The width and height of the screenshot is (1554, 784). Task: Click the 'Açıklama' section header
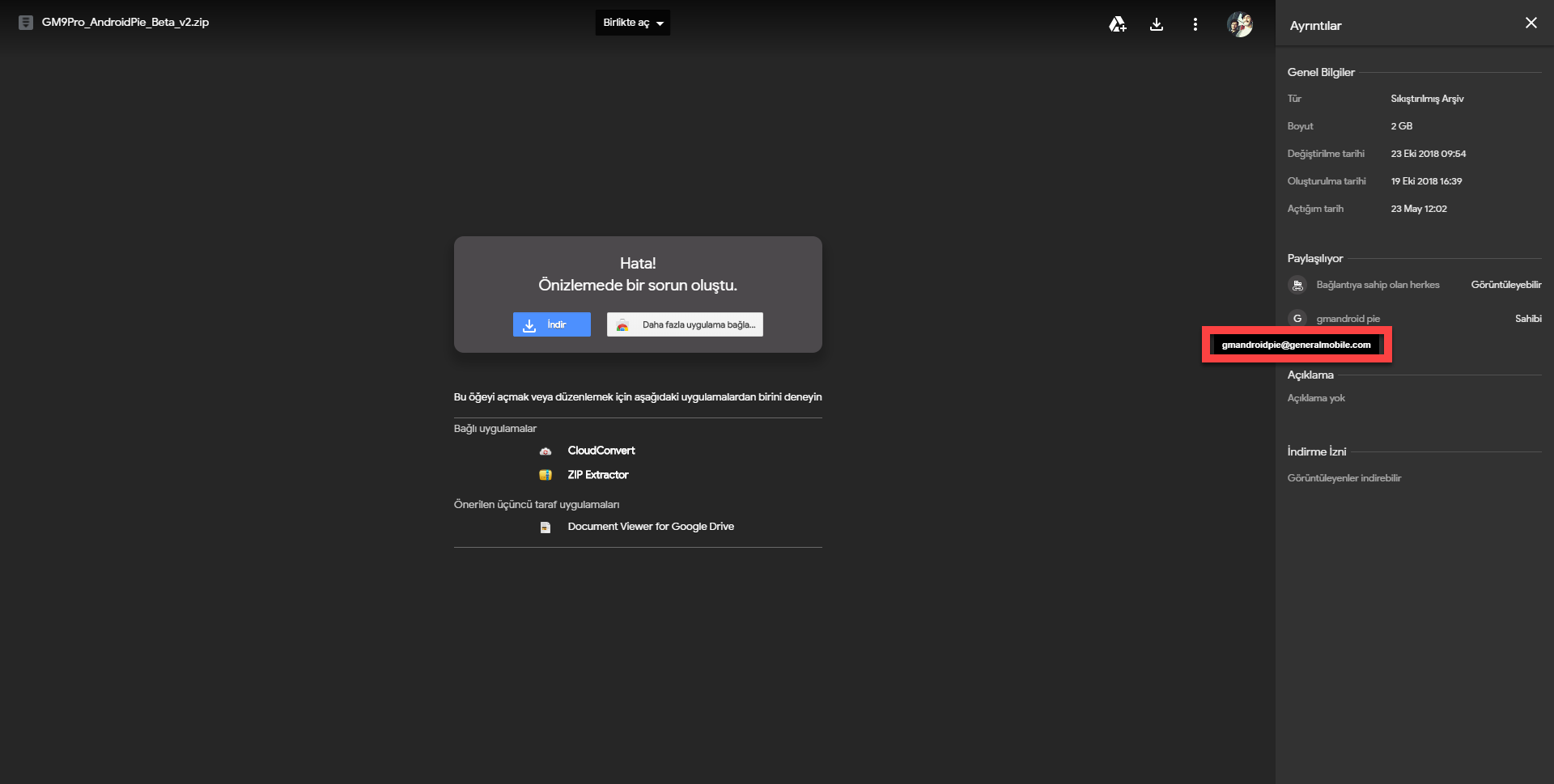pyautogui.click(x=1310, y=375)
